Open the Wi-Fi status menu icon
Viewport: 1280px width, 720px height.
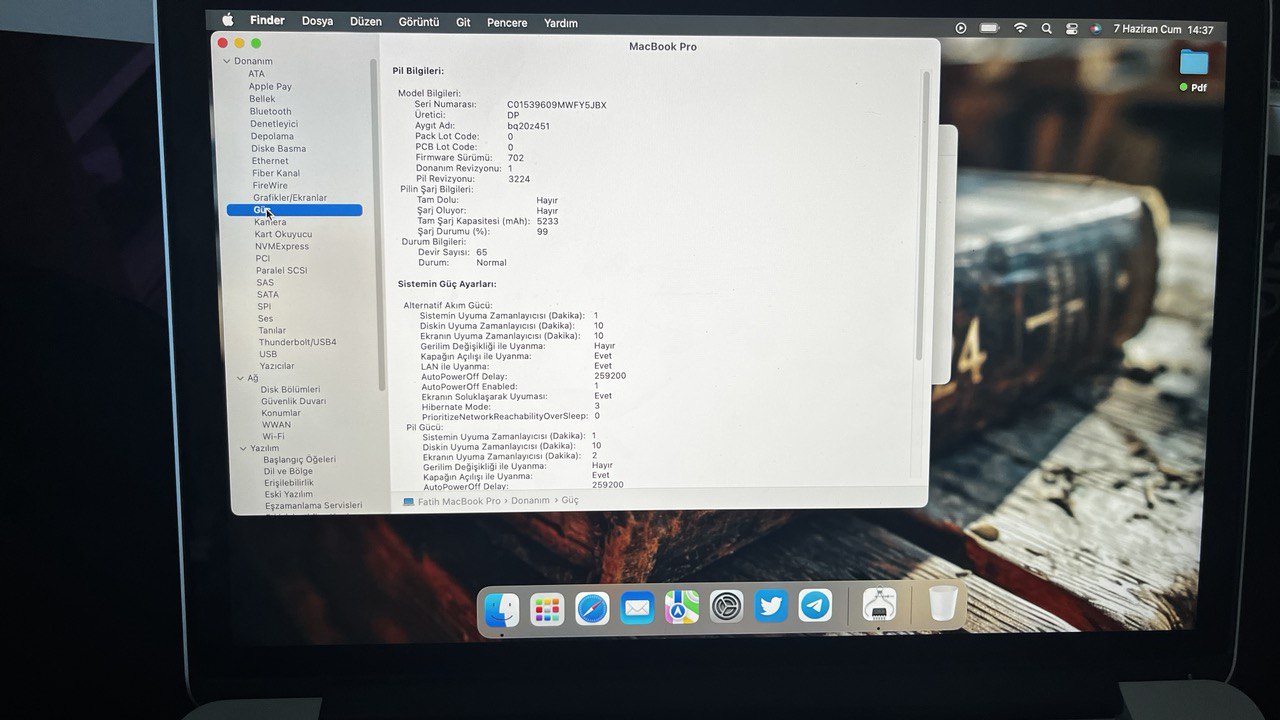(1020, 29)
